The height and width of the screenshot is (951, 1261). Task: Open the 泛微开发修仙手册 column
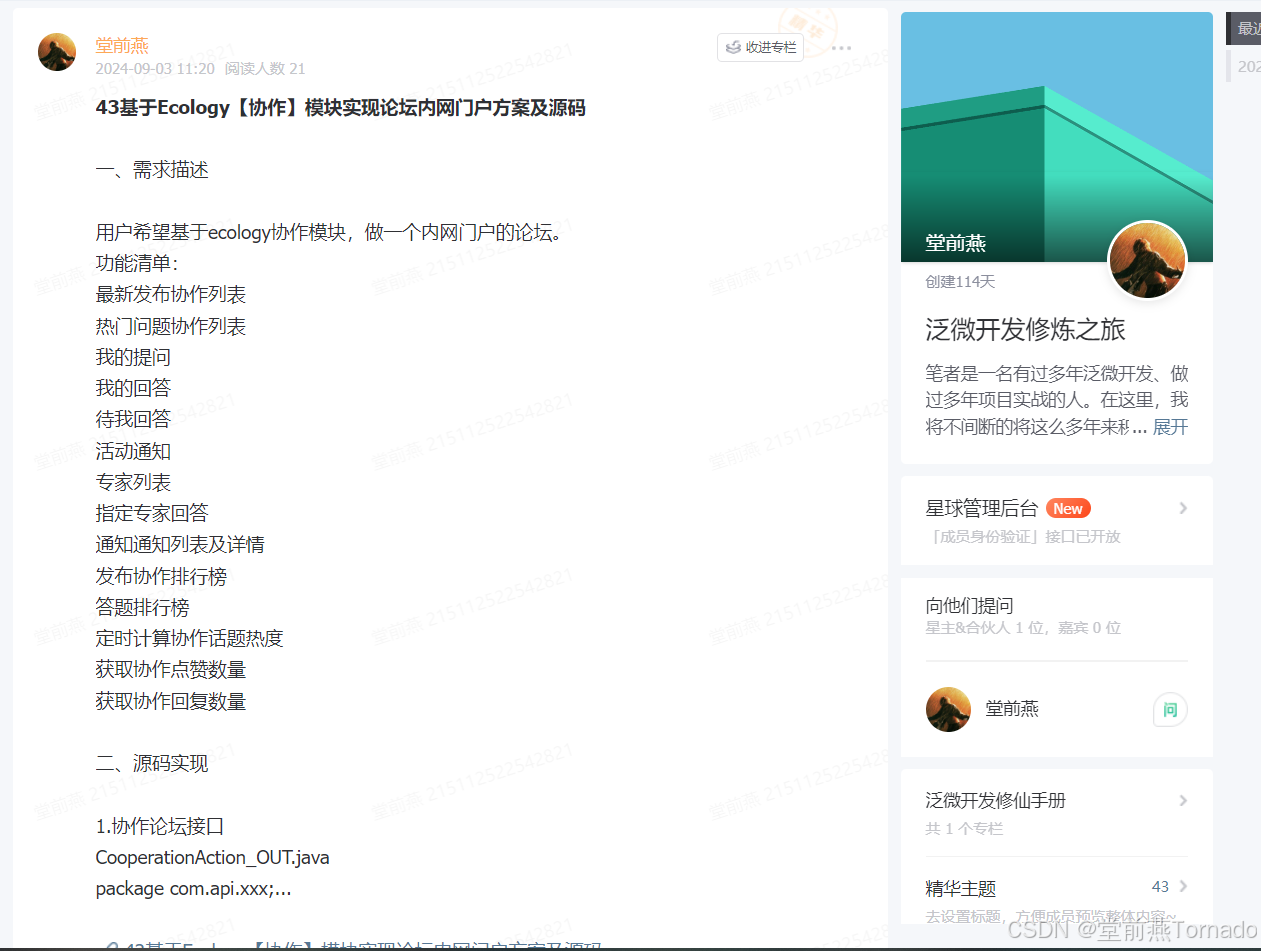click(x=996, y=800)
